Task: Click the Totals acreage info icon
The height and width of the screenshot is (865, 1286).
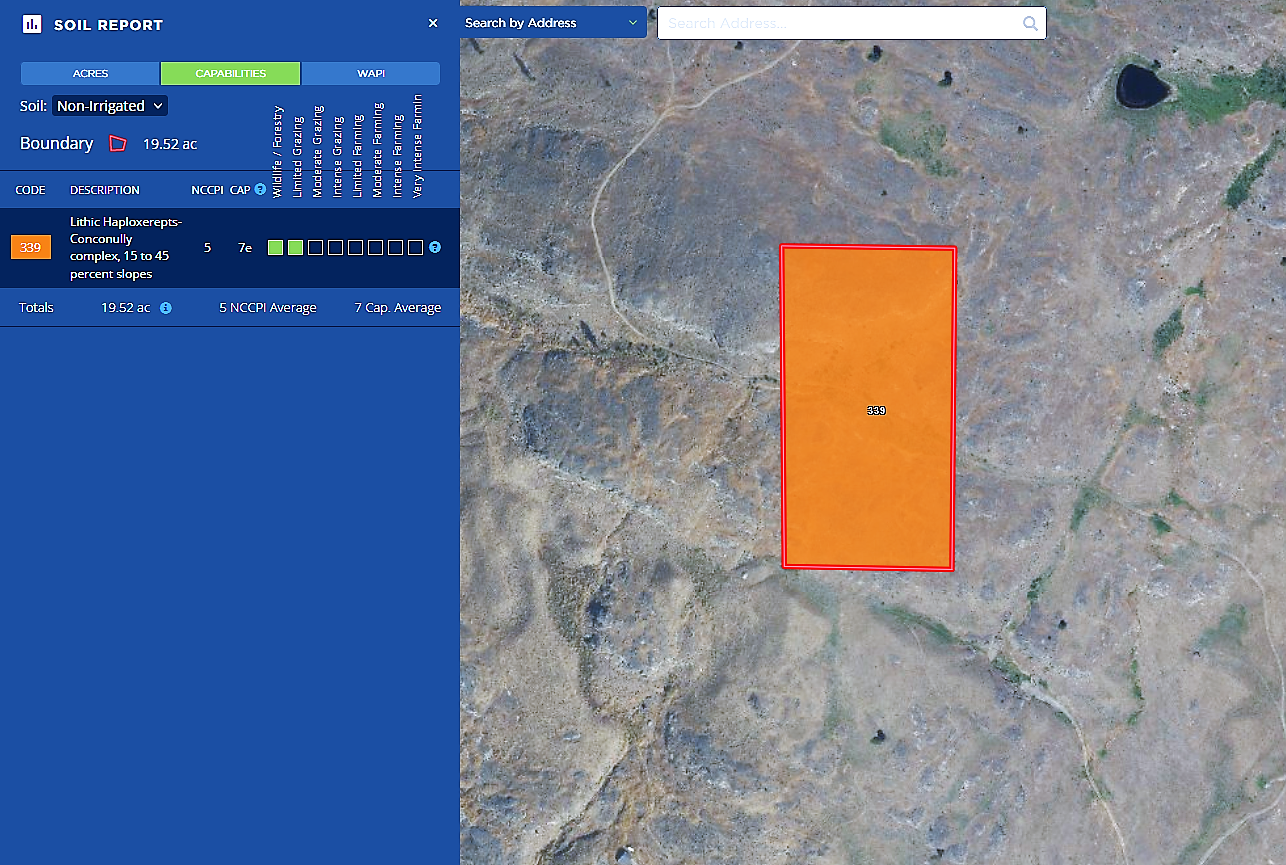Action: click(x=166, y=308)
